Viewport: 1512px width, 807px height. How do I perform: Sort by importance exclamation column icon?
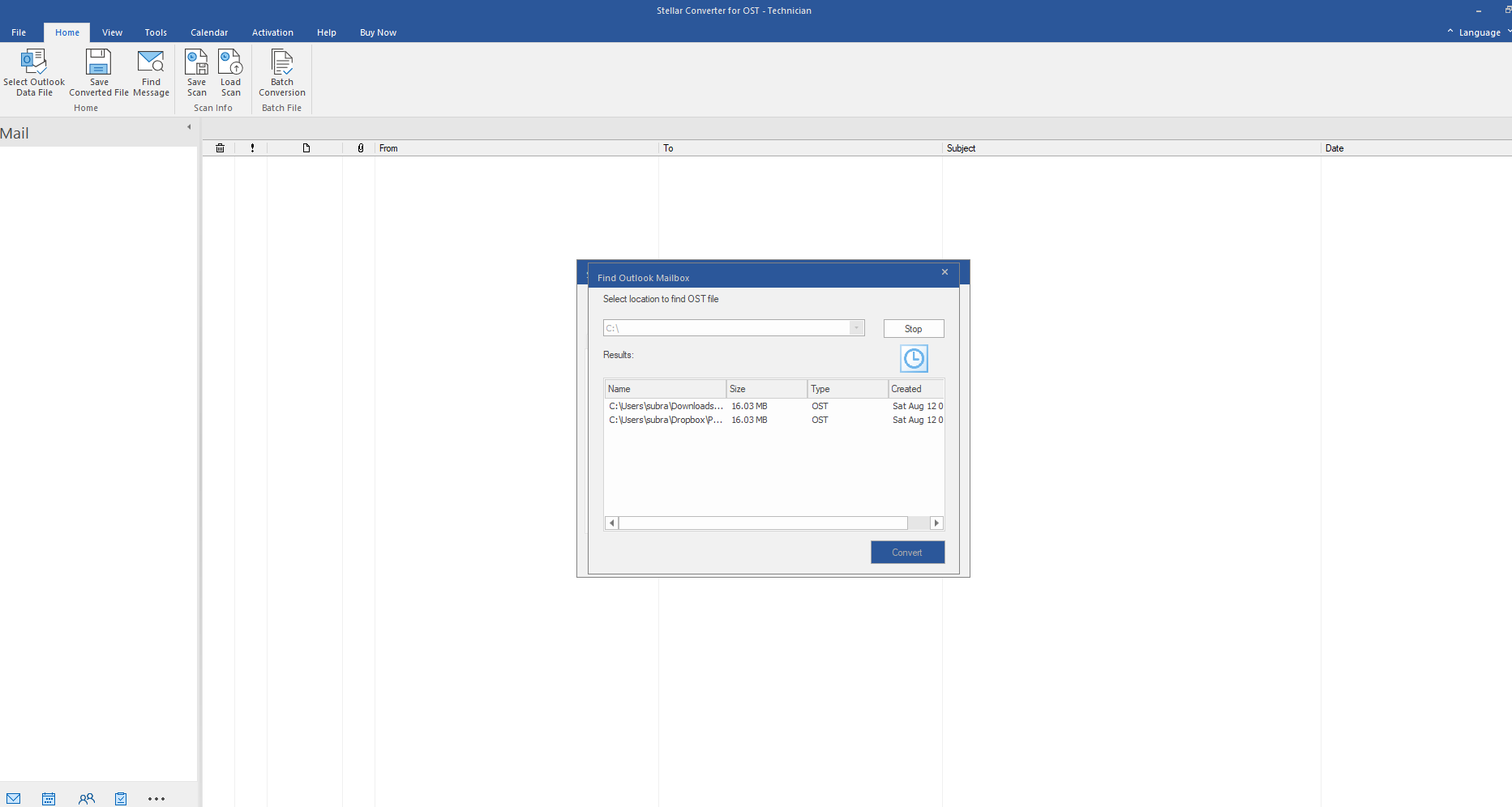coord(252,148)
